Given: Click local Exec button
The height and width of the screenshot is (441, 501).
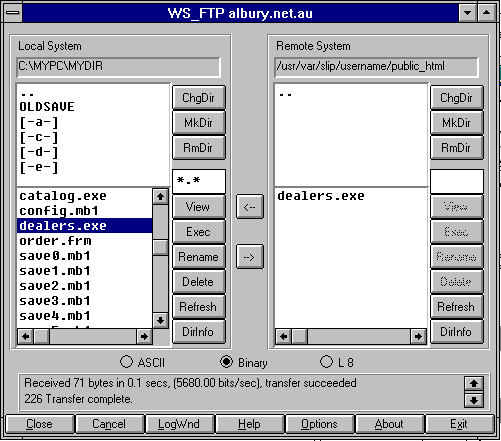Looking at the screenshot, I should (x=199, y=232).
